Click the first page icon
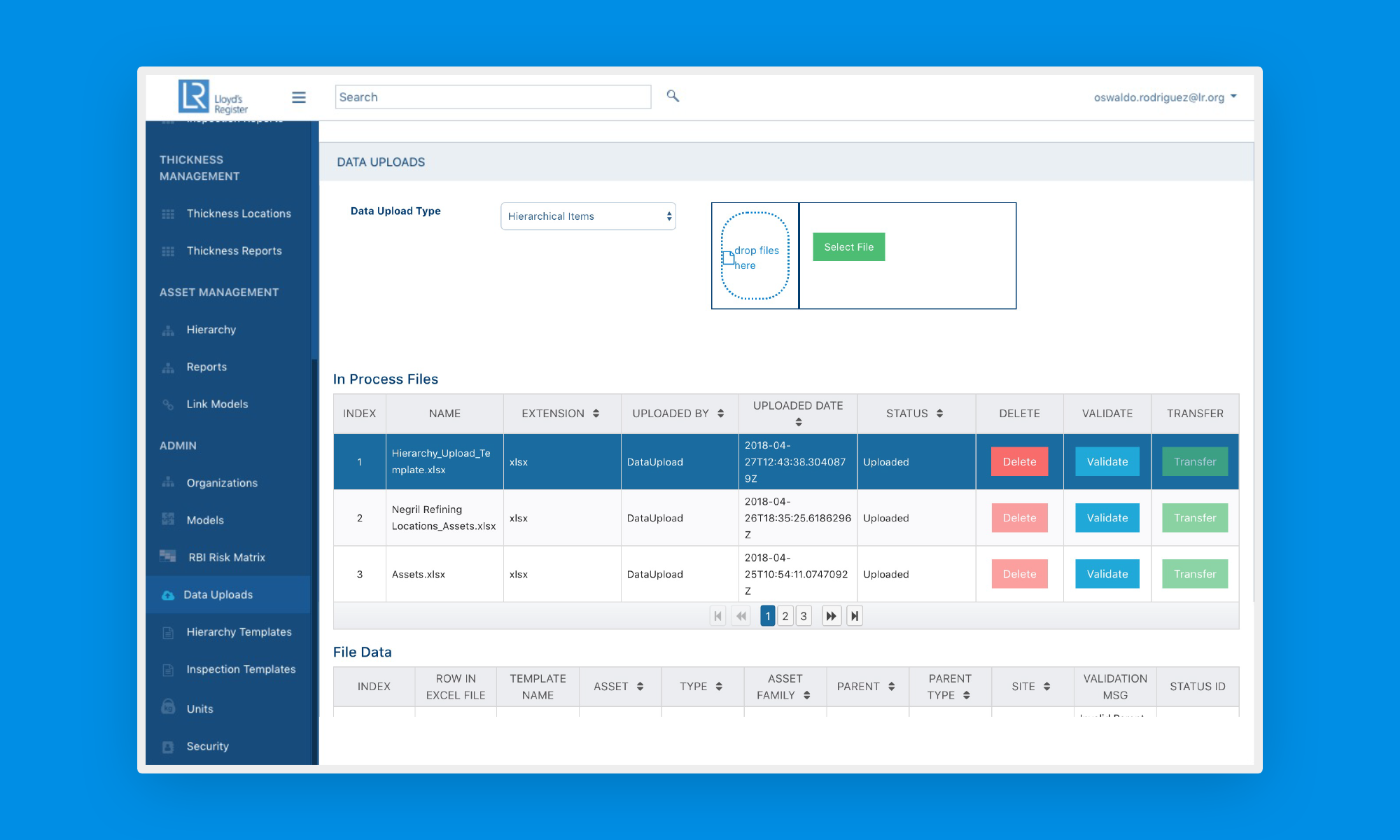The image size is (1400, 840). [717, 616]
